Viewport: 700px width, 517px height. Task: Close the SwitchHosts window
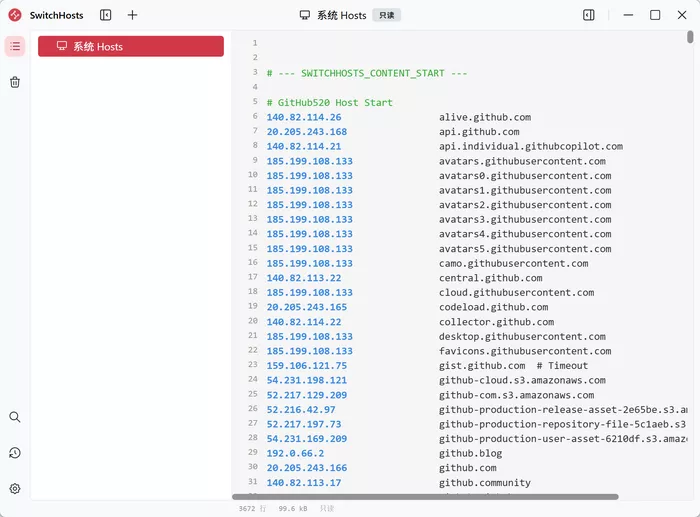tap(682, 15)
